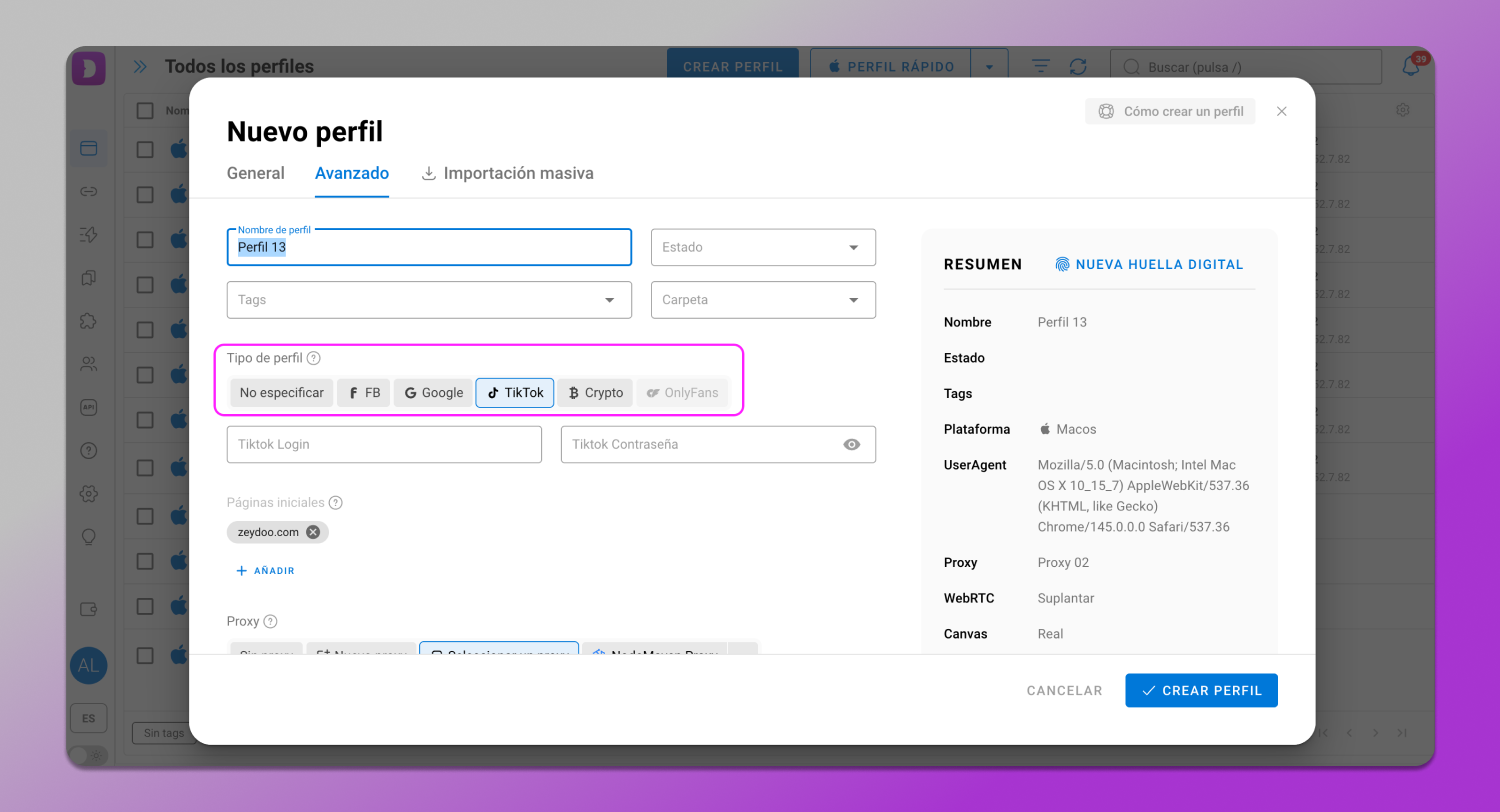
Task: Click Nueva Huella Digital link
Action: [x=1149, y=265]
